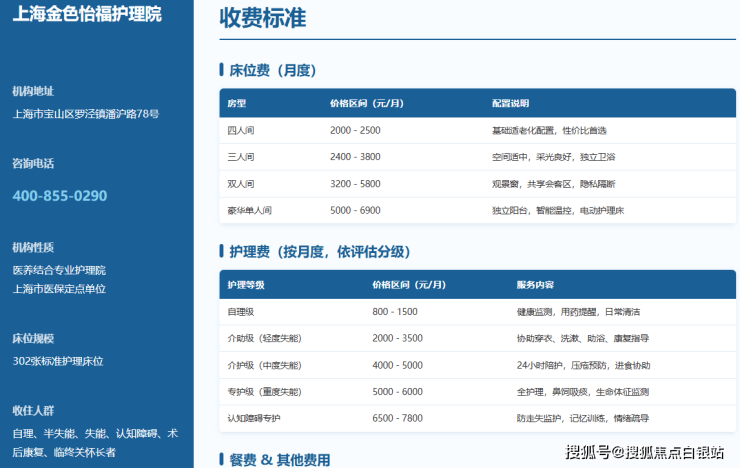Click price cell 5000 - 6900

click(x=355, y=210)
